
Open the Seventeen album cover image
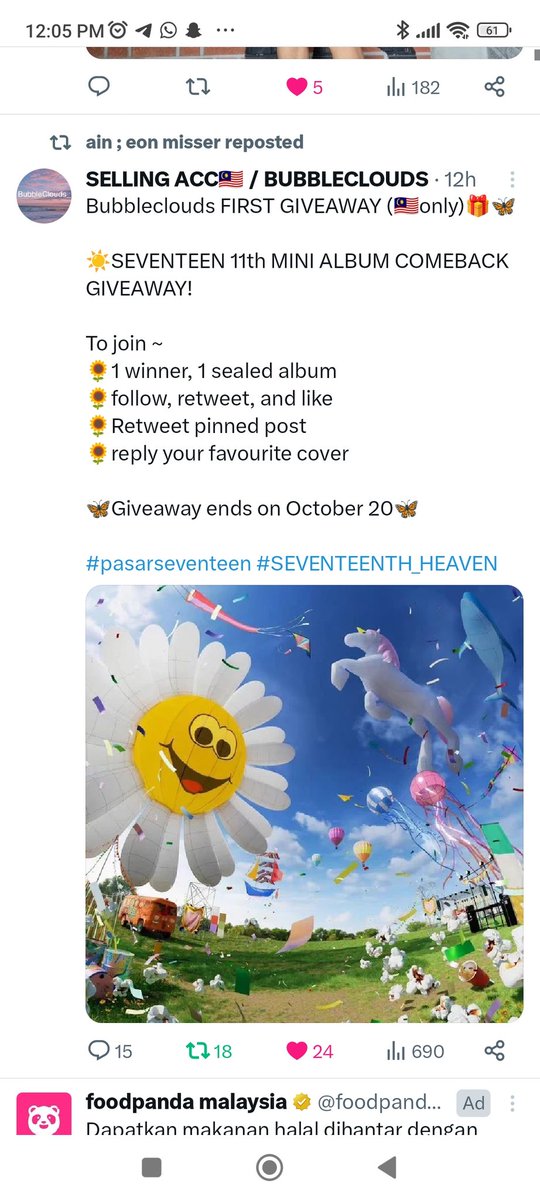(304, 804)
